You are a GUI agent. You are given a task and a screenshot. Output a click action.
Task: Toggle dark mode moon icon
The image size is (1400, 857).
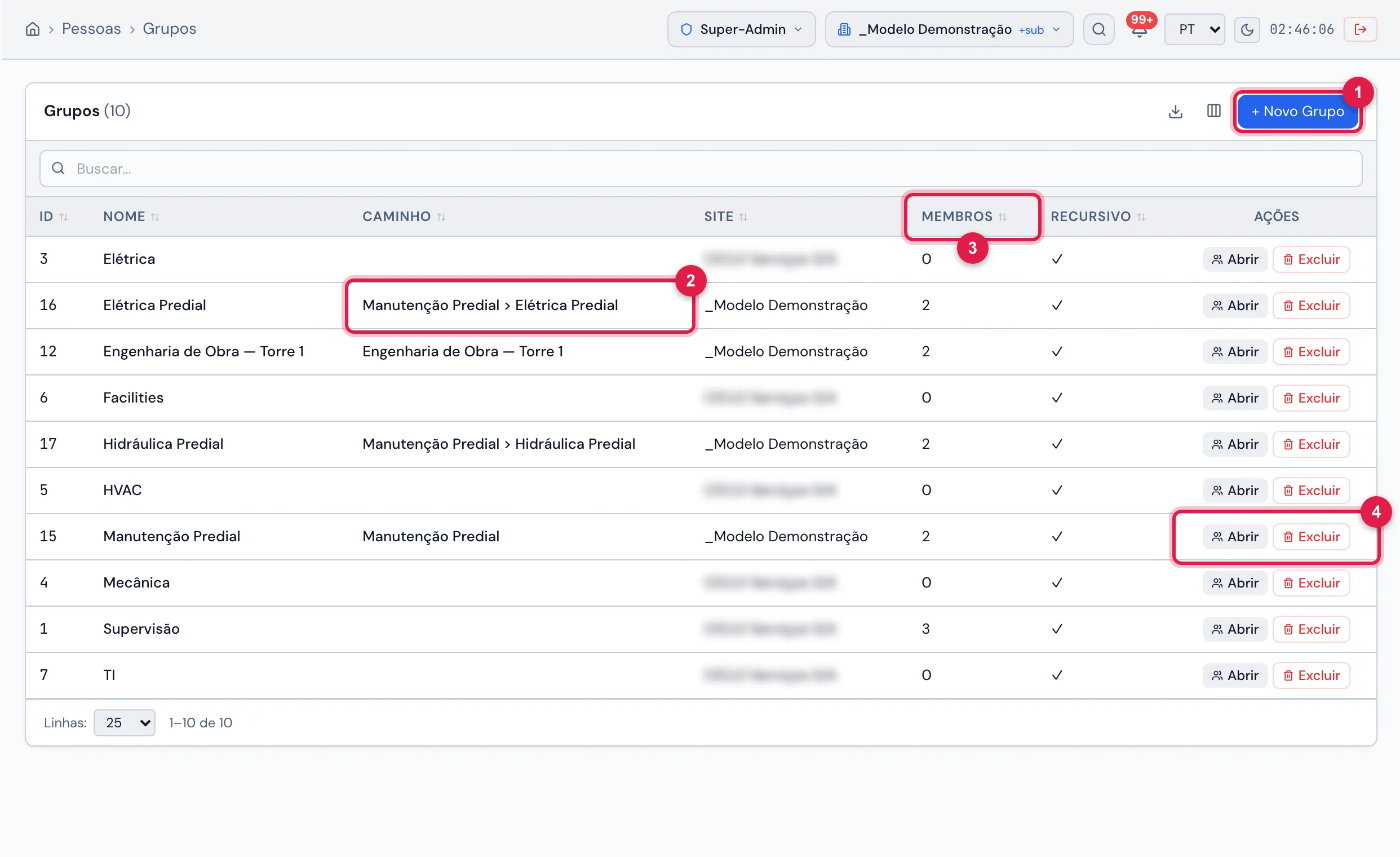tap(1247, 29)
